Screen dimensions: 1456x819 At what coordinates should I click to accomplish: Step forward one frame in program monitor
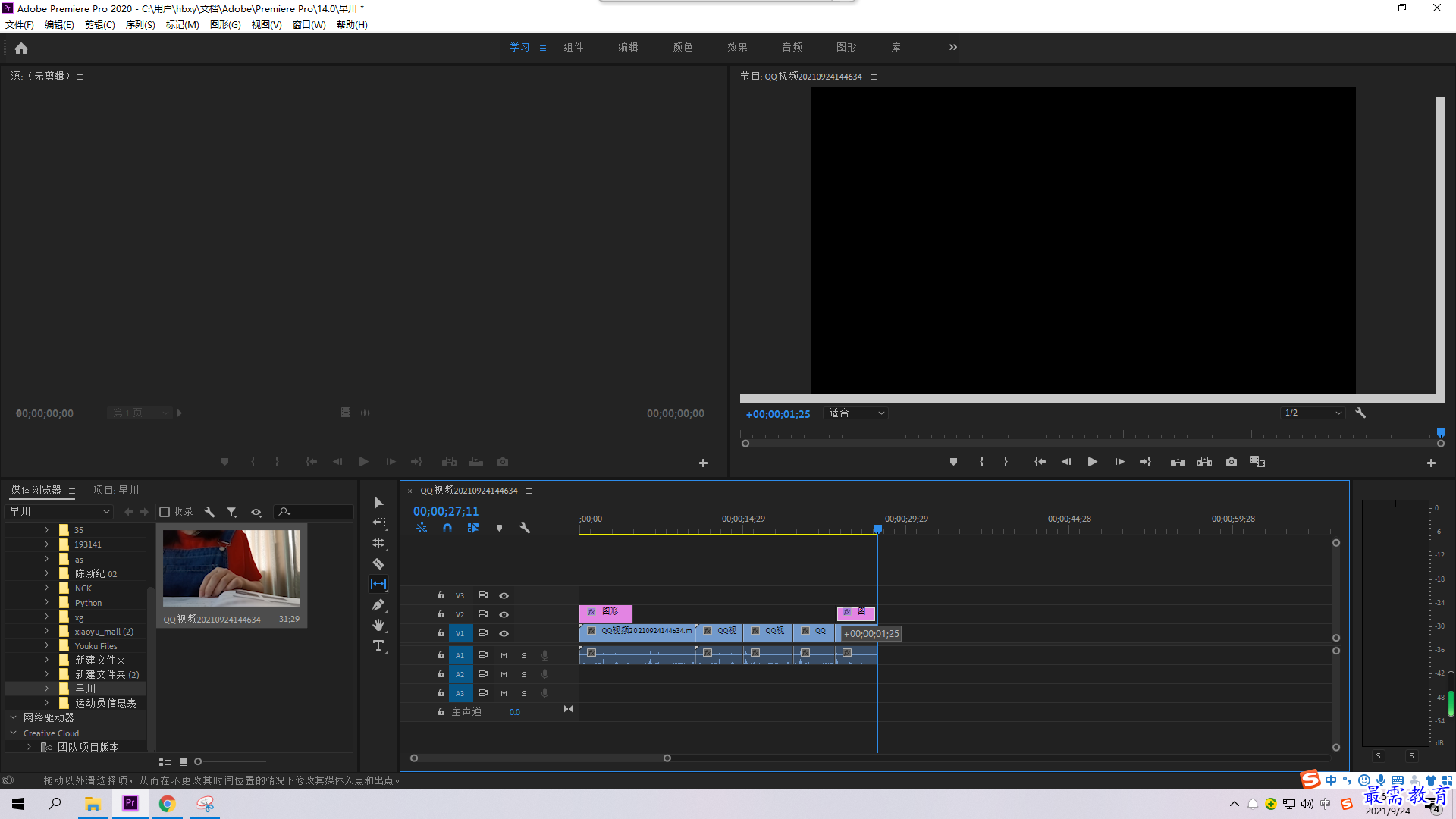pyautogui.click(x=1119, y=462)
